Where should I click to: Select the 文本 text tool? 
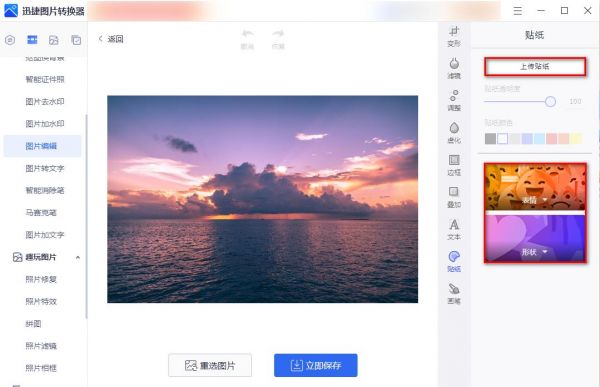coord(454,229)
